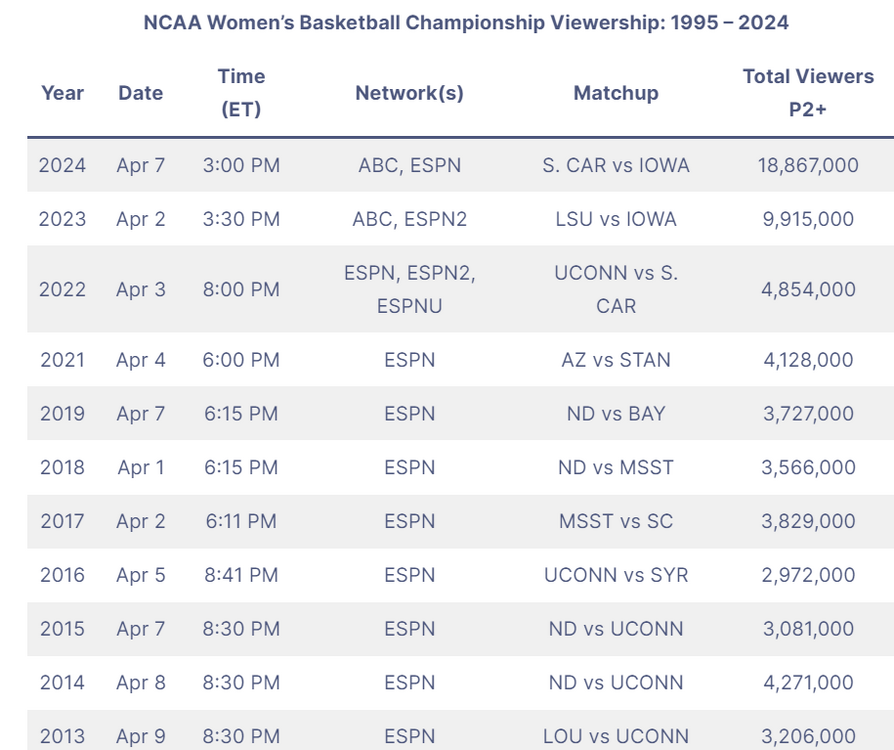The height and width of the screenshot is (750, 894).
Task: Click the Time (ET) column header
Action: (241, 93)
